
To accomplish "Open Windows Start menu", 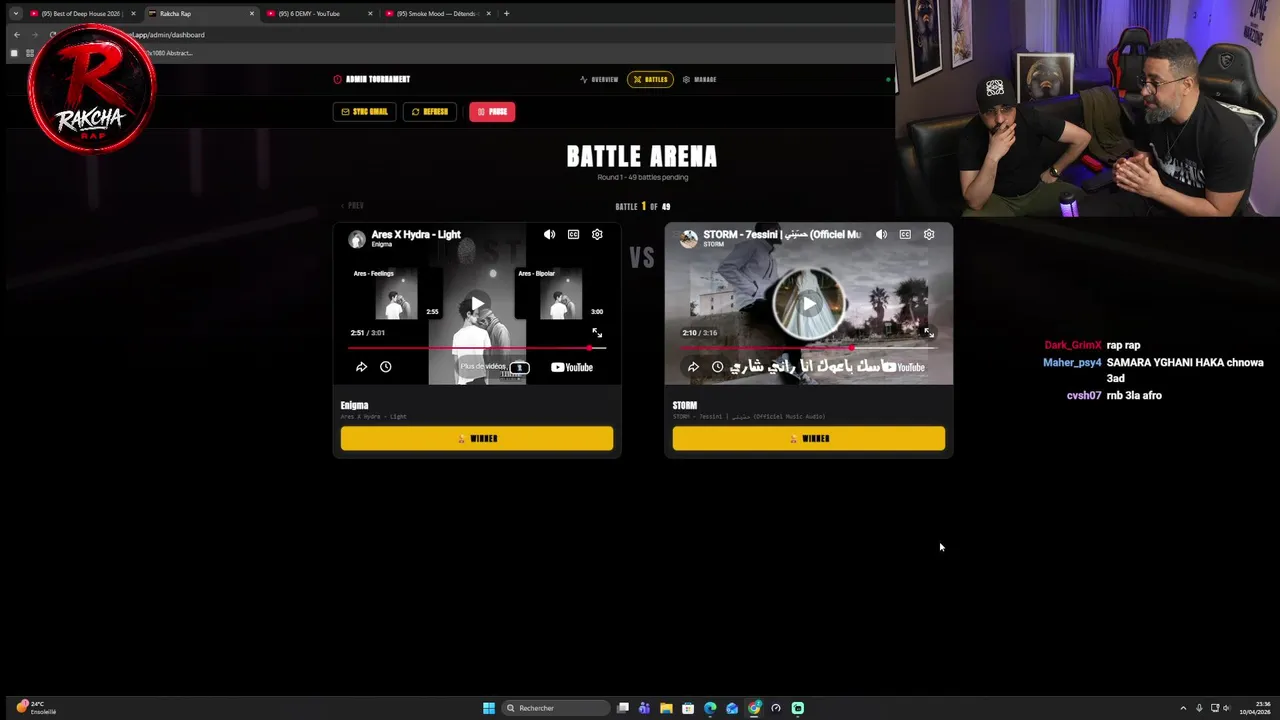I will pos(489,708).
